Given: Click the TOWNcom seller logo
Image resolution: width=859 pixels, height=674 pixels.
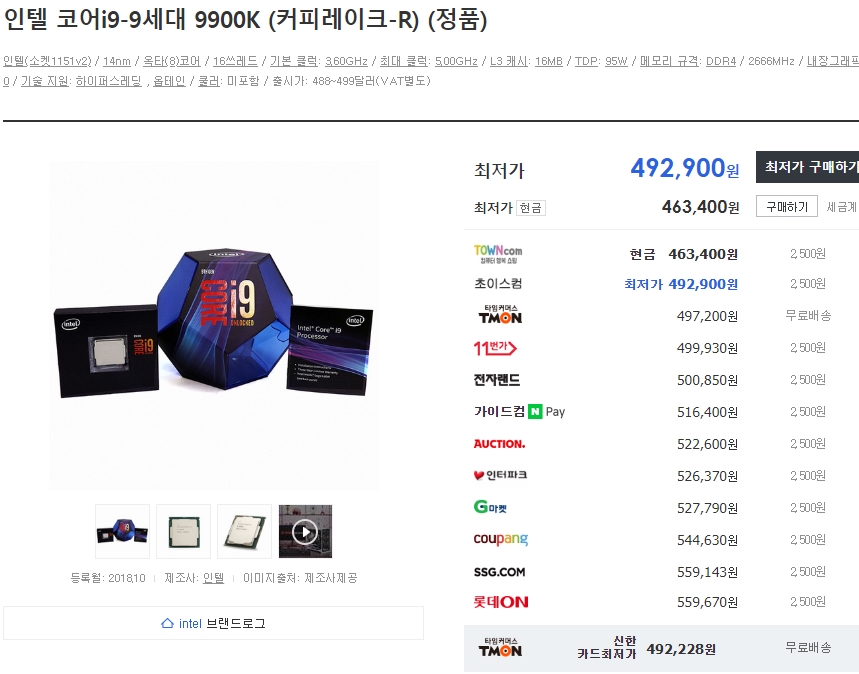Looking at the screenshot, I should click(x=497, y=254).
